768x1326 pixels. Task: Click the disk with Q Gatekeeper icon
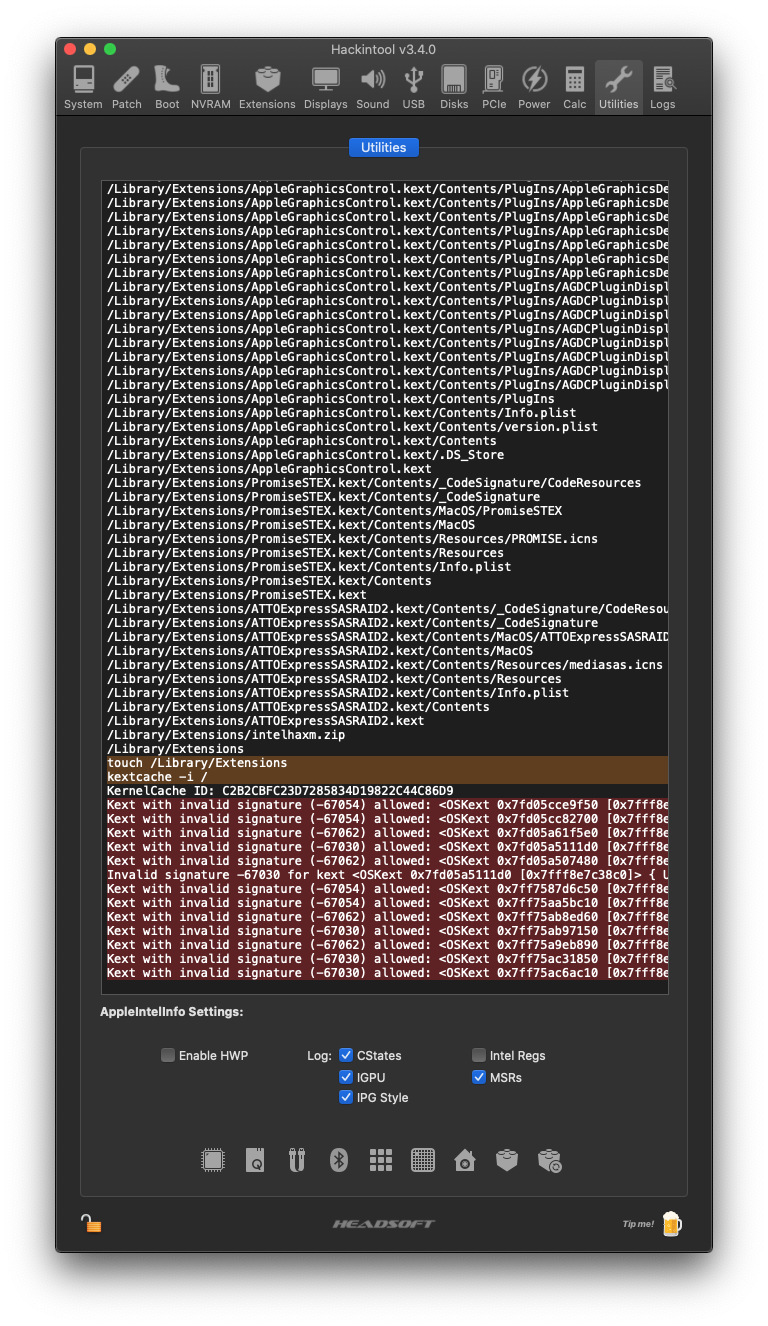pos(255,1160)
